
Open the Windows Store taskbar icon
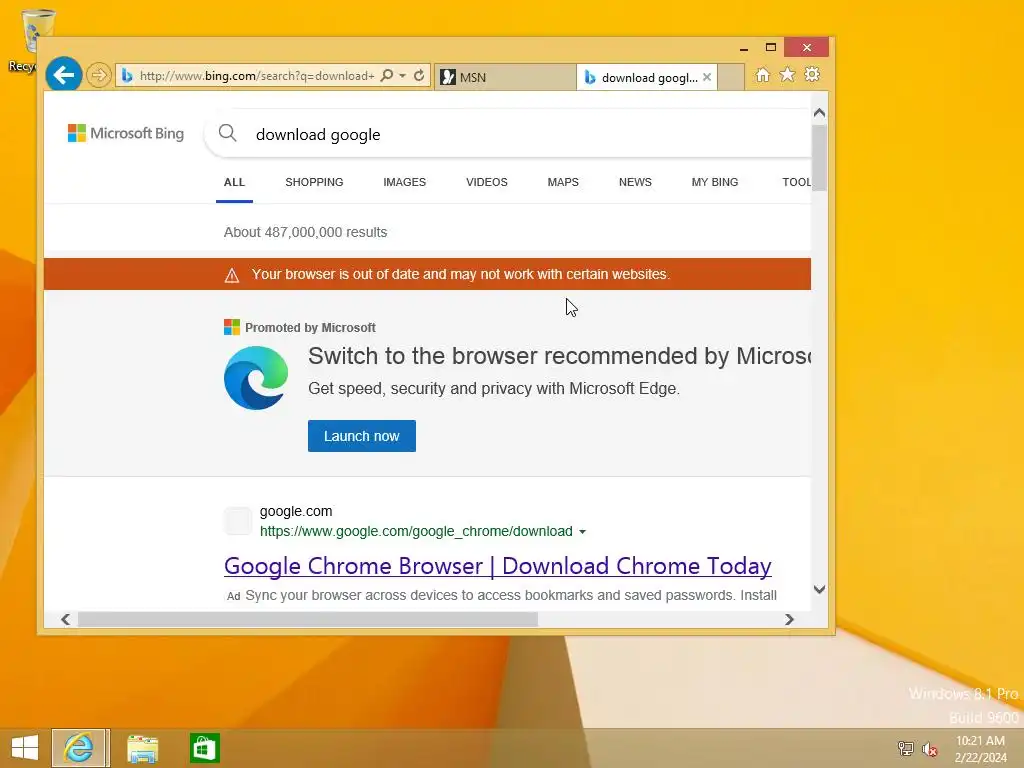[x=204, y=748]
